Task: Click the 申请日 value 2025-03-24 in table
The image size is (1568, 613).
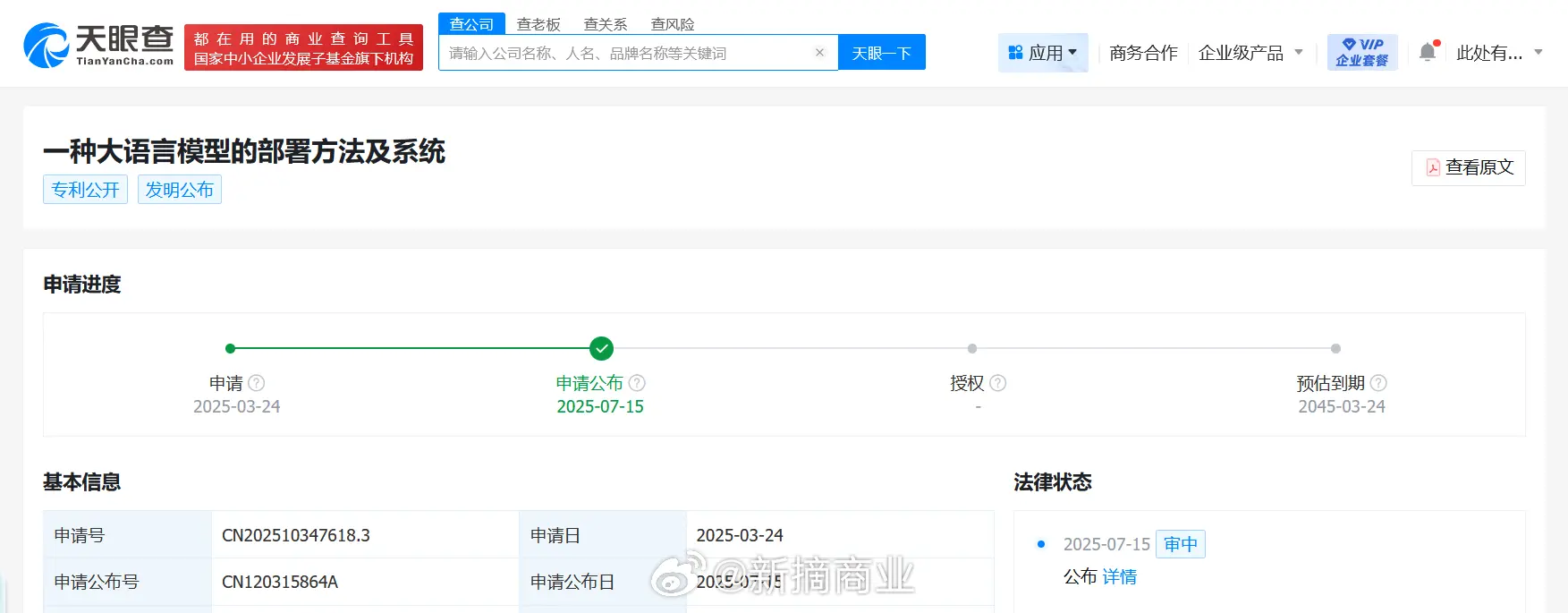Action: (740, 535)
